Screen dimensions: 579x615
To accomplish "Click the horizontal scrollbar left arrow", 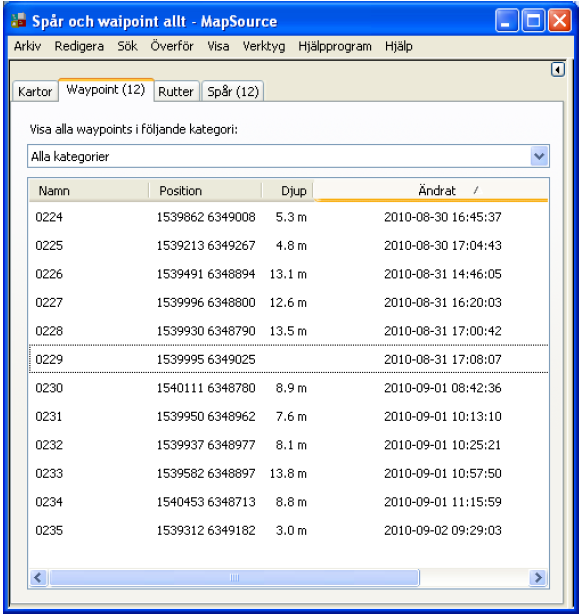I will click(38, 577).
